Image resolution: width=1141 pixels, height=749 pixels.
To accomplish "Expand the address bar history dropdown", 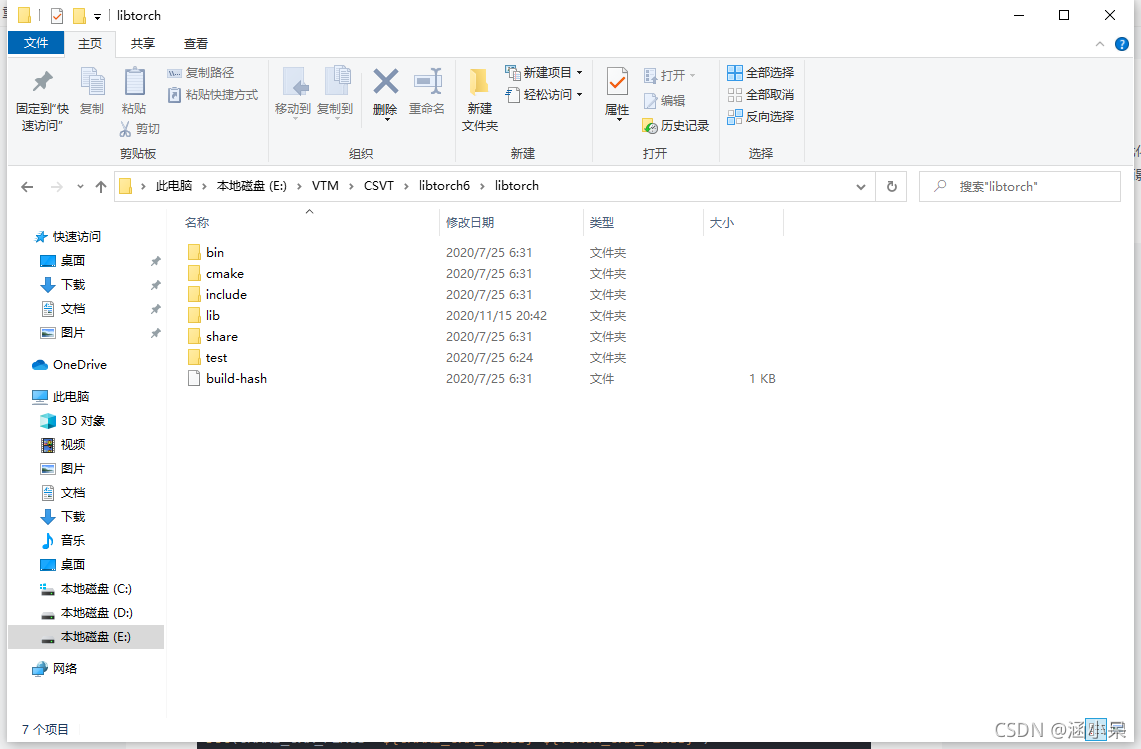I will tap(860, 186).
